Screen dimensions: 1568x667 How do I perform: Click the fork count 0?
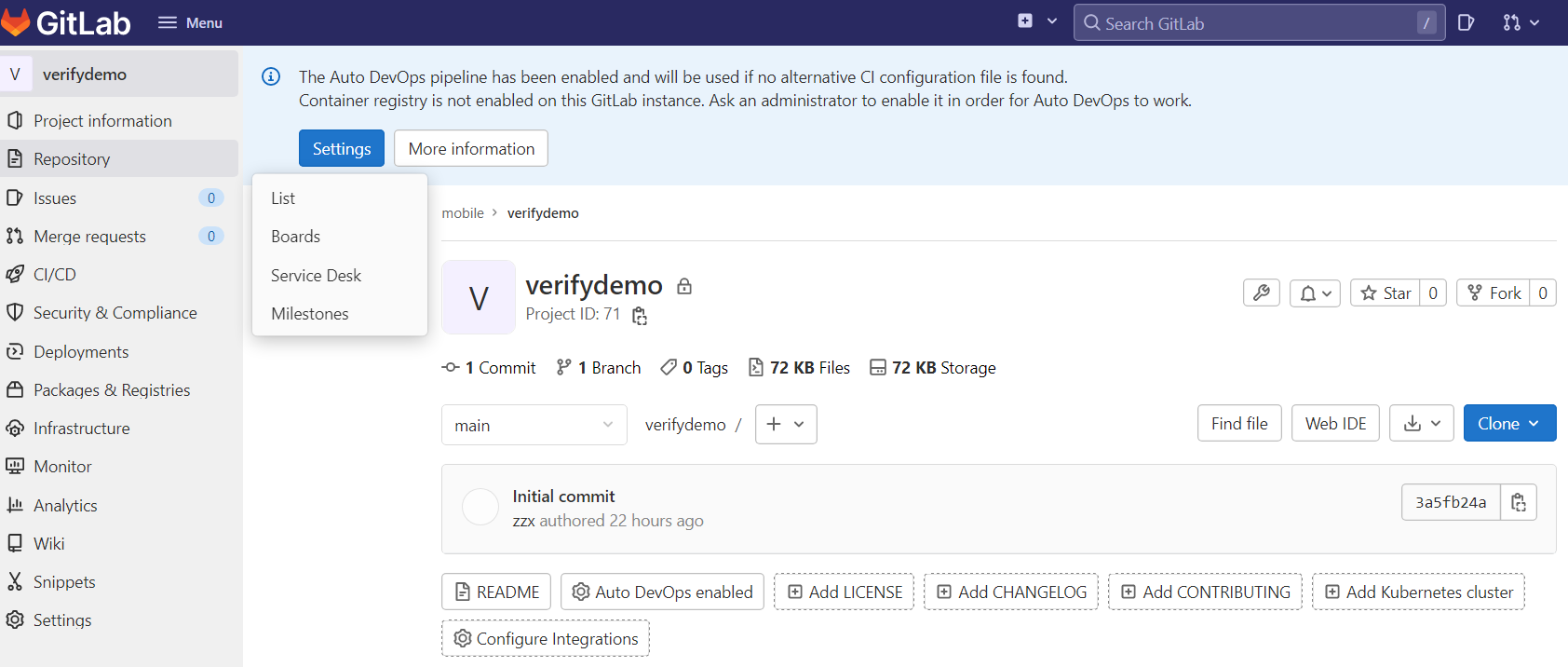pyautogui.click(x=1543, y=293)
